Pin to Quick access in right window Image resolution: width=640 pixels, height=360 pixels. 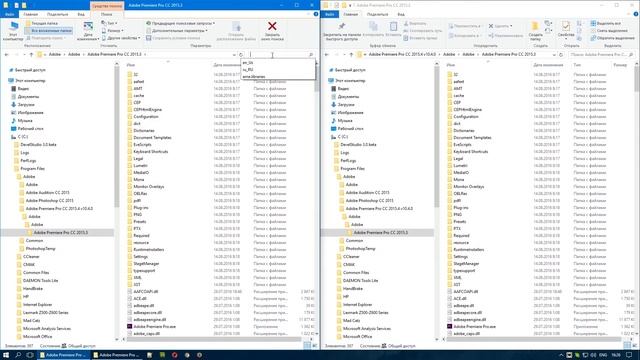342,31
